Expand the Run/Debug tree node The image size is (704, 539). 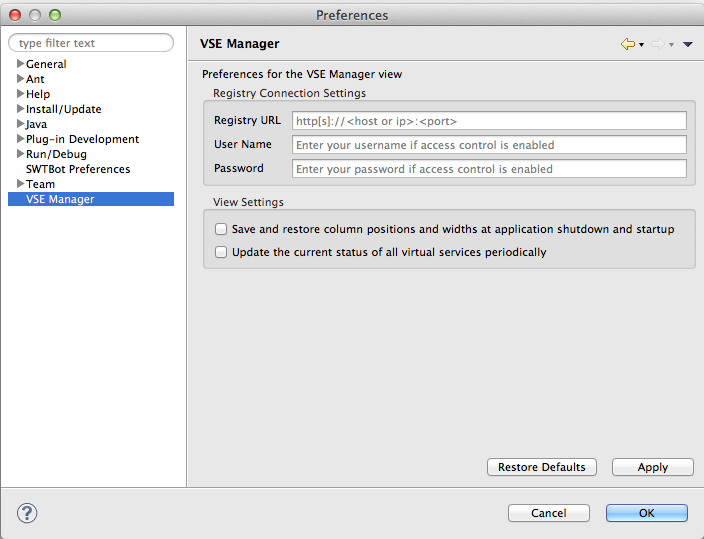click(20, 154)
